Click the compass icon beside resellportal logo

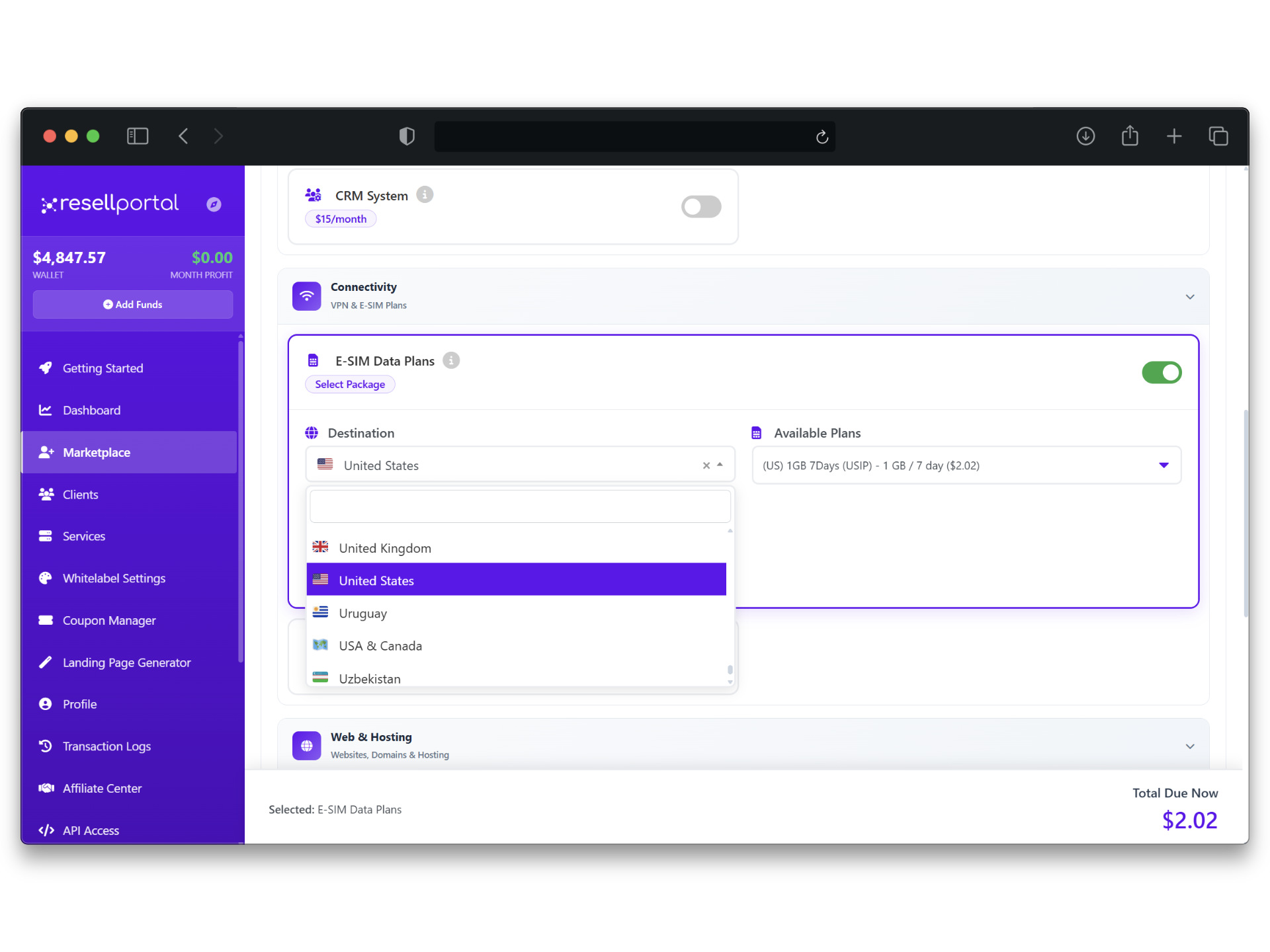(213, 204)
